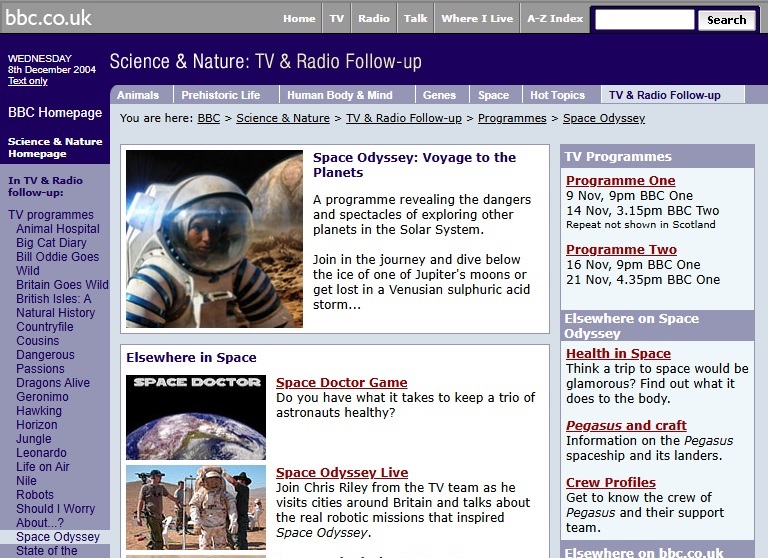Open Bill Oddie Goes Wild sidebar link
The image size is (768, 558).
point(57,264)
